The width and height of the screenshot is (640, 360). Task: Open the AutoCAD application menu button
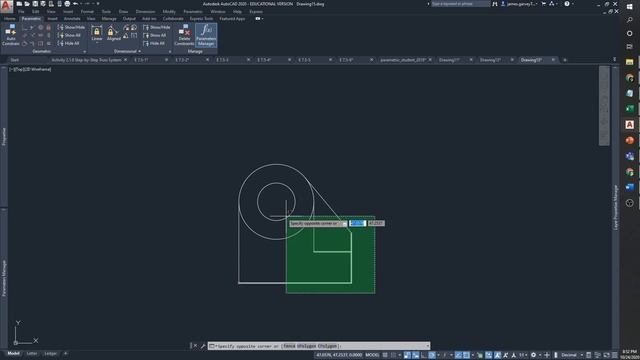[6, 6]
